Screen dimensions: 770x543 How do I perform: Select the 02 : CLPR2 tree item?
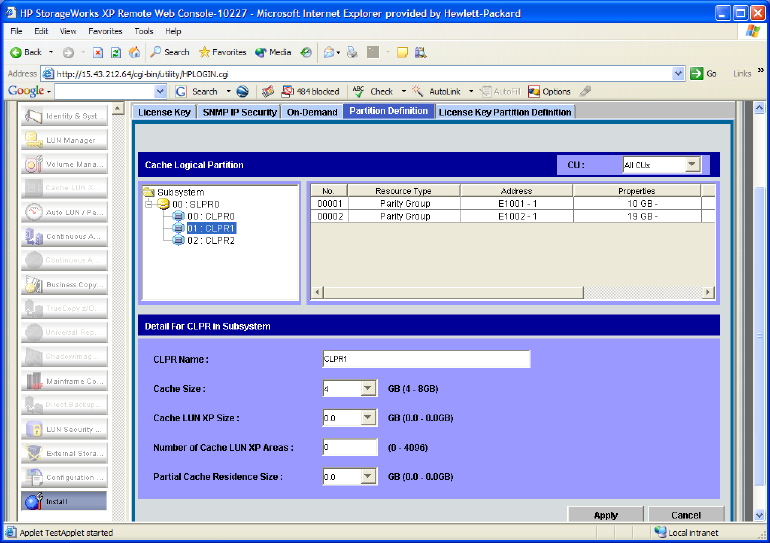[x=210, y=240]
